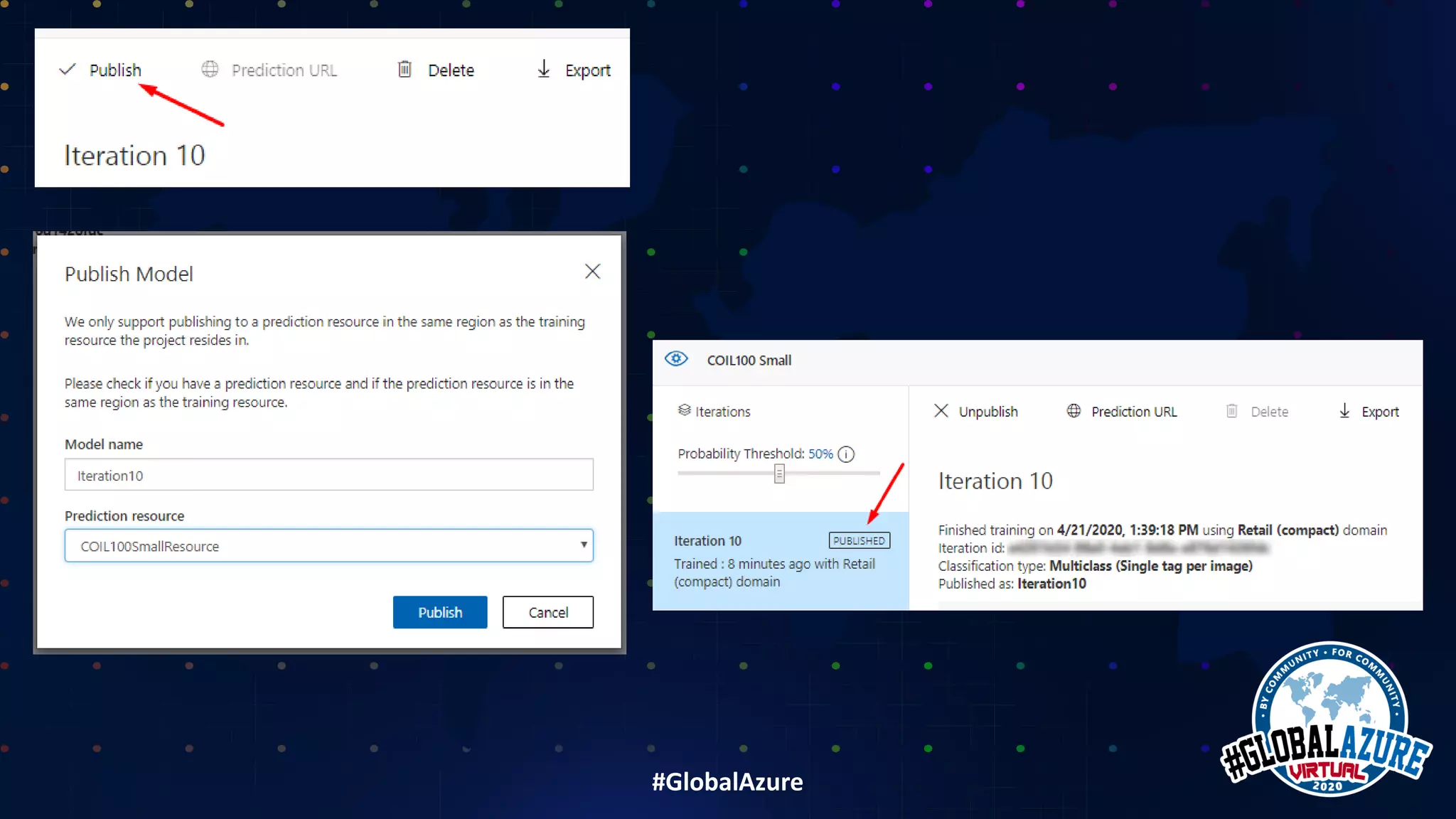Click the COIL100SmallResource dropdown arrow
1456x819 pixels.
click(x=584, y=545)
